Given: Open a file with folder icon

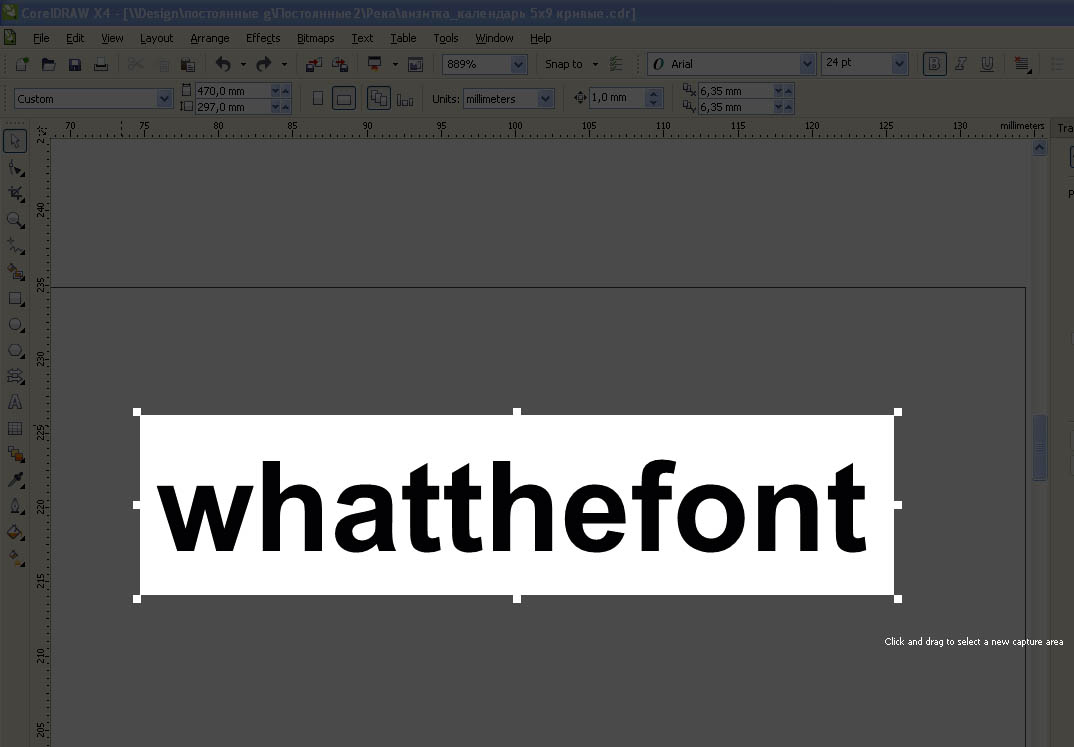Looking at the screenshot, I should (x=48, y=64).
